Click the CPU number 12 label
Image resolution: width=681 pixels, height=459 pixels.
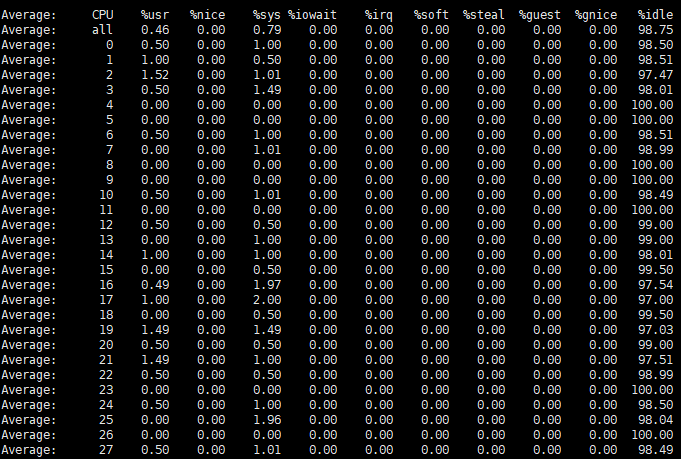click(106, 225)
